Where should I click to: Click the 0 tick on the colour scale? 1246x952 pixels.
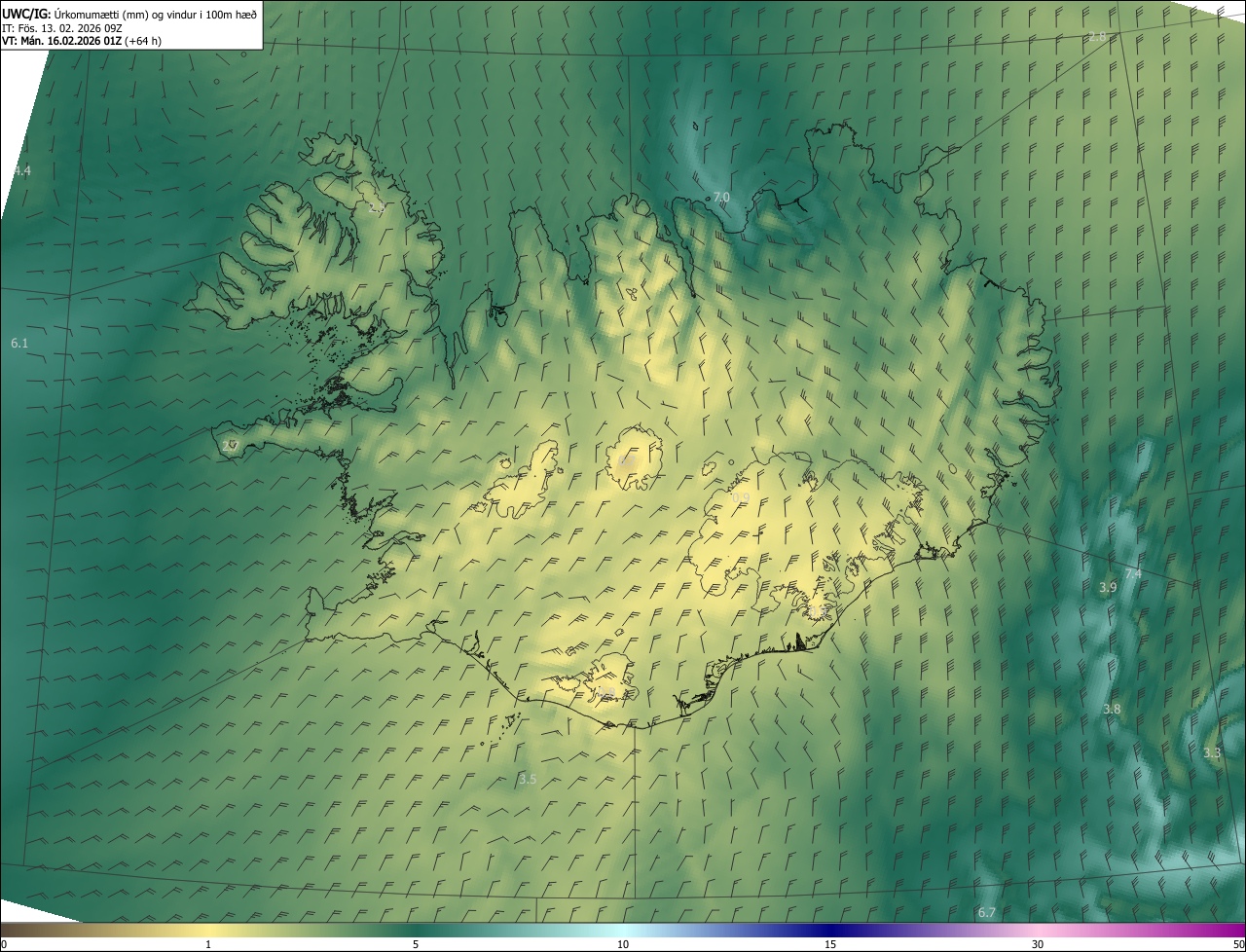click(x=4, y=945)
